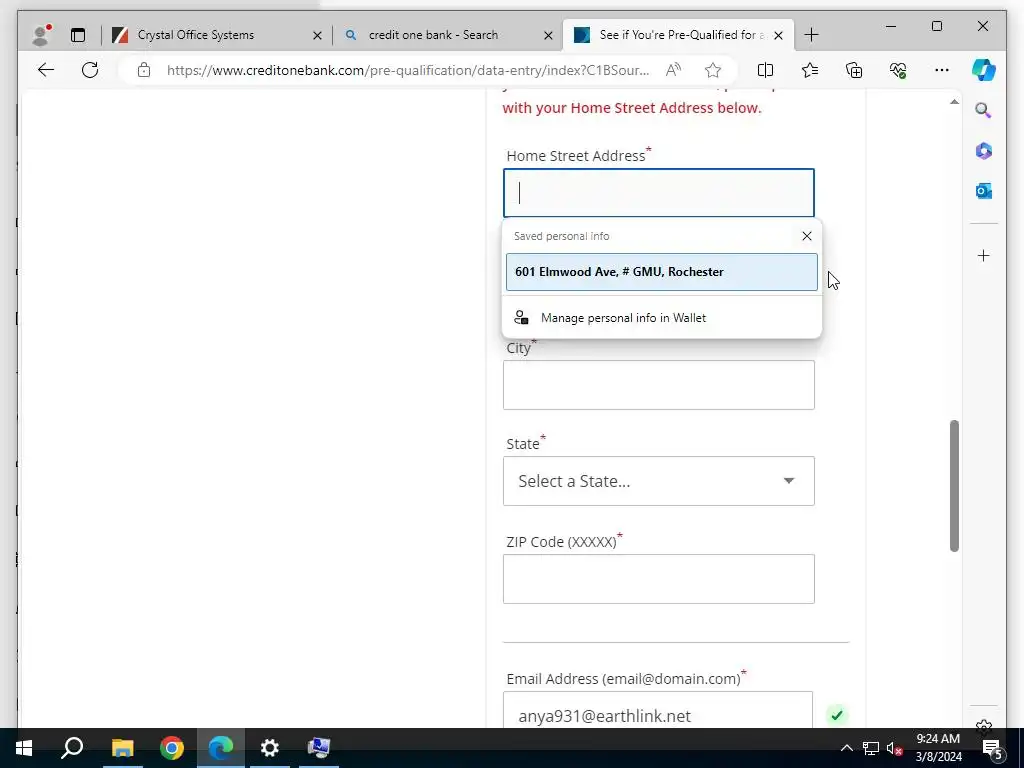Click the City input field
1024x768 pixels.
(x=658, y=385)
